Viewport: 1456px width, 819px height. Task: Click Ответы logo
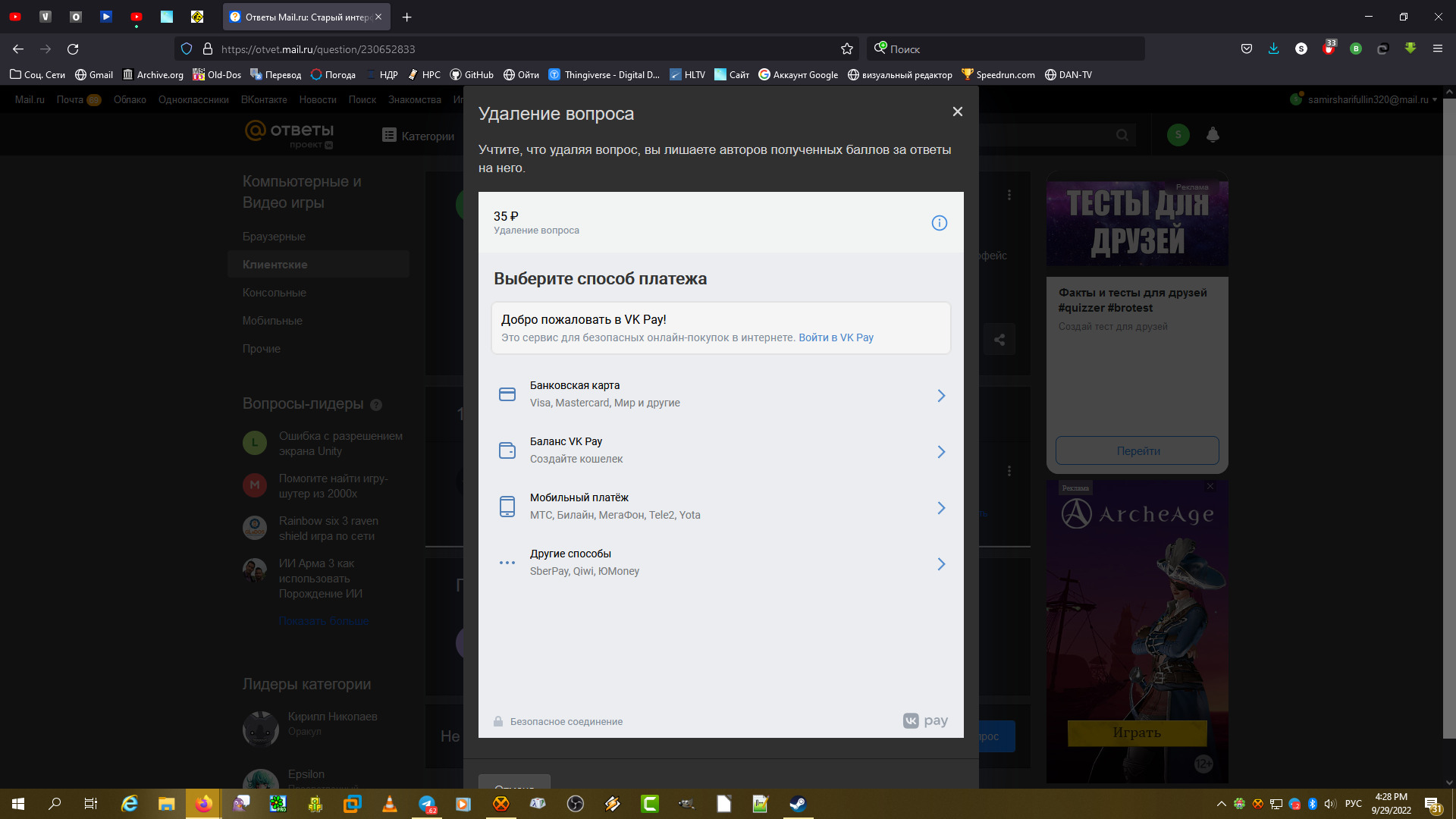click(x=289, y=133)
